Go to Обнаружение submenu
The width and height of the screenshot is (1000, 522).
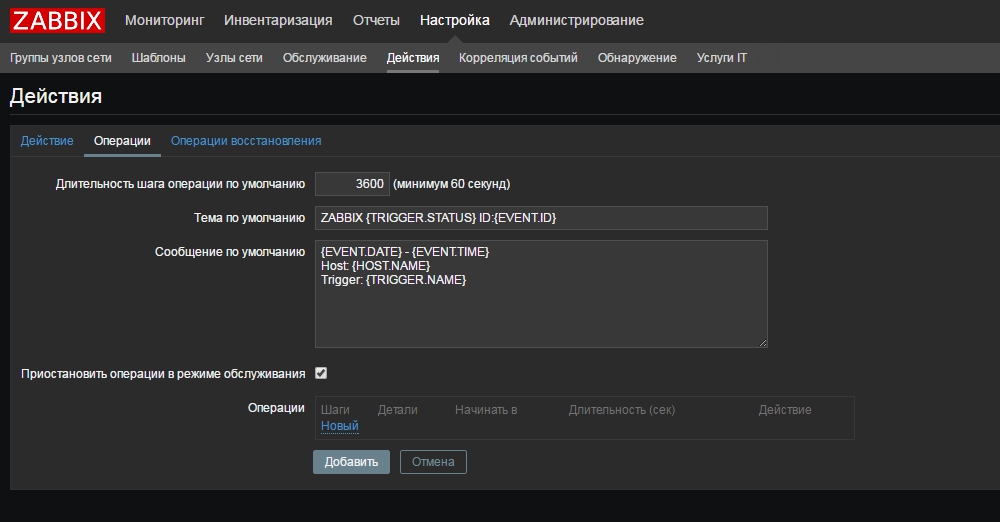click(x=637, y=58)
